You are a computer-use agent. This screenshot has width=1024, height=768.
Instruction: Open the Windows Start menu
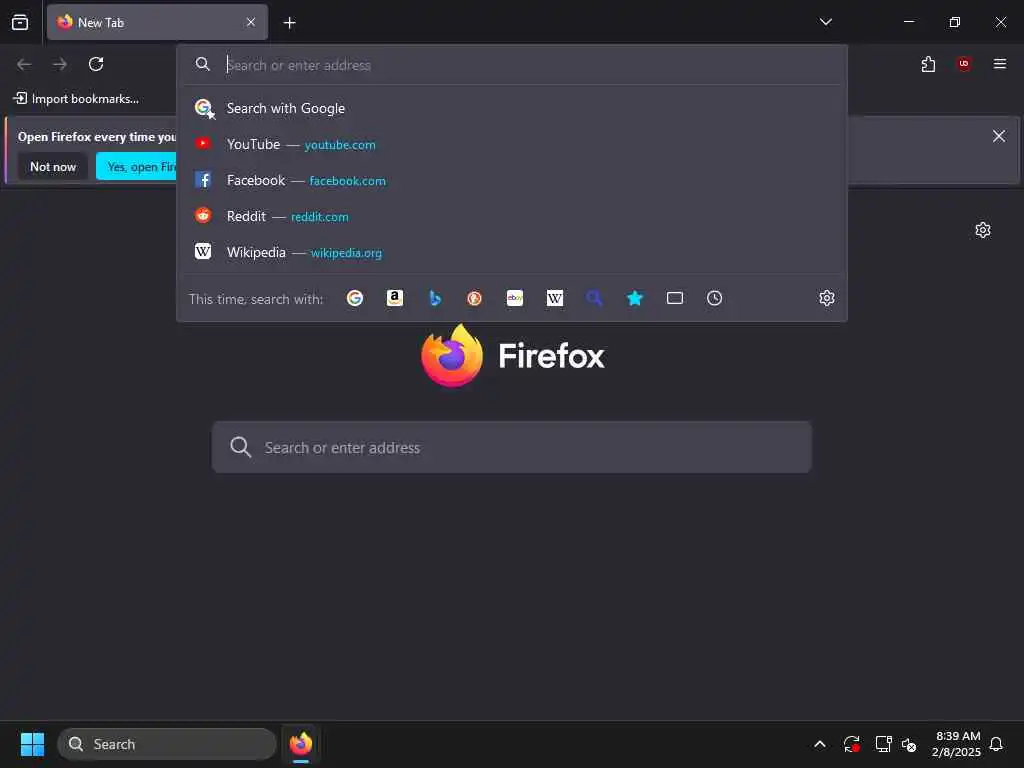(32, 744)
